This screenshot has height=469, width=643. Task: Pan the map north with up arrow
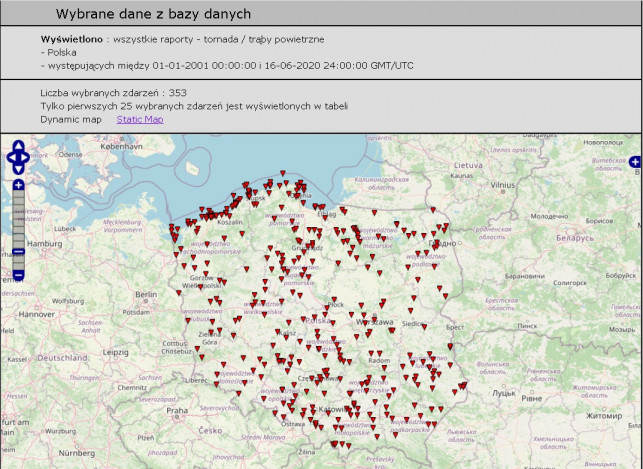[x=18, y=146]
